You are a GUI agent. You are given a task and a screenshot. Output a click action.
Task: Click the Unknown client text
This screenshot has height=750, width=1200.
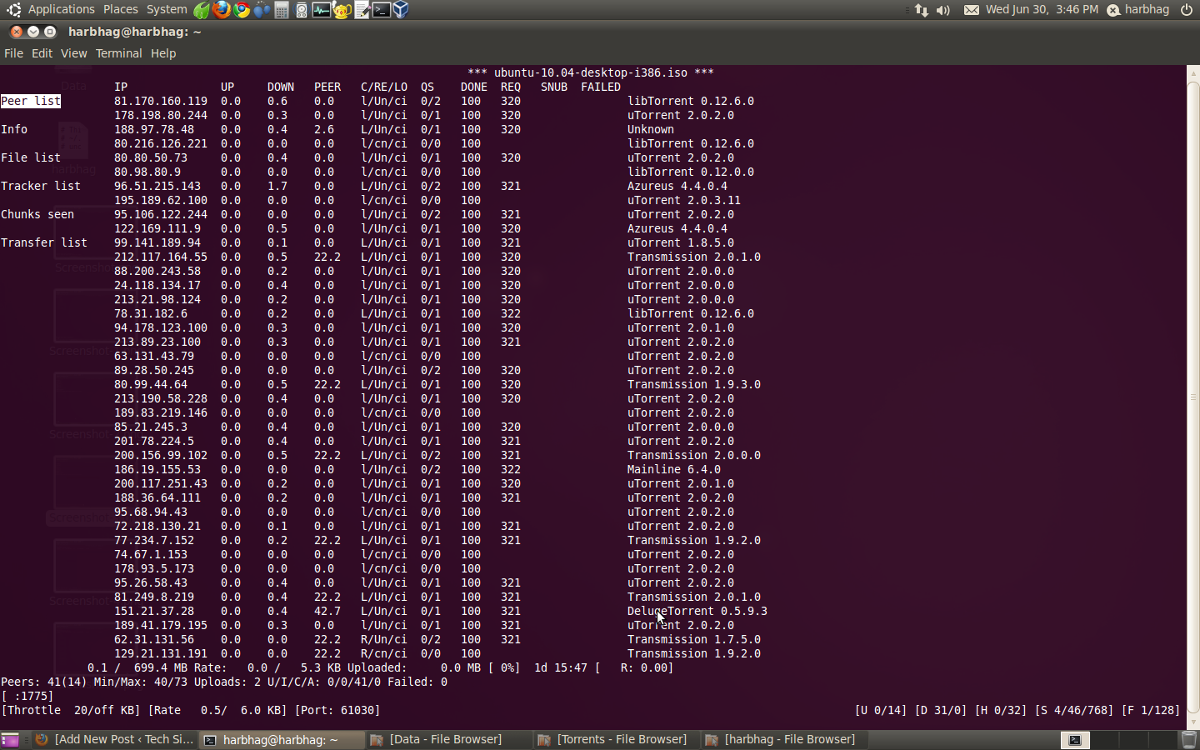click(650, 129)
